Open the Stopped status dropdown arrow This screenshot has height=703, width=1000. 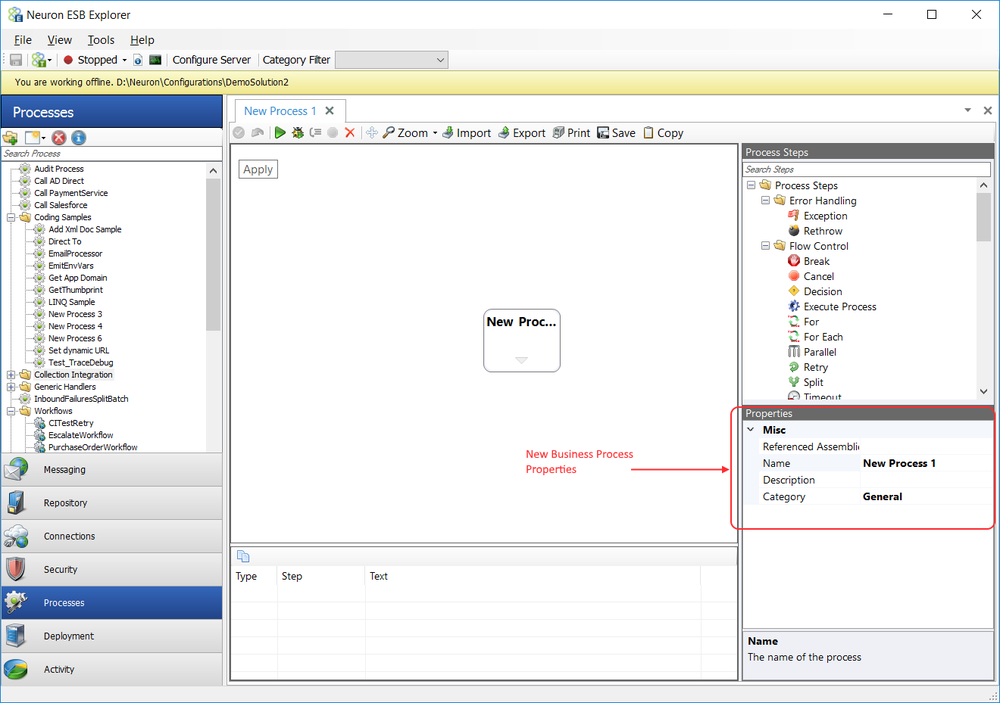point(124,61)
